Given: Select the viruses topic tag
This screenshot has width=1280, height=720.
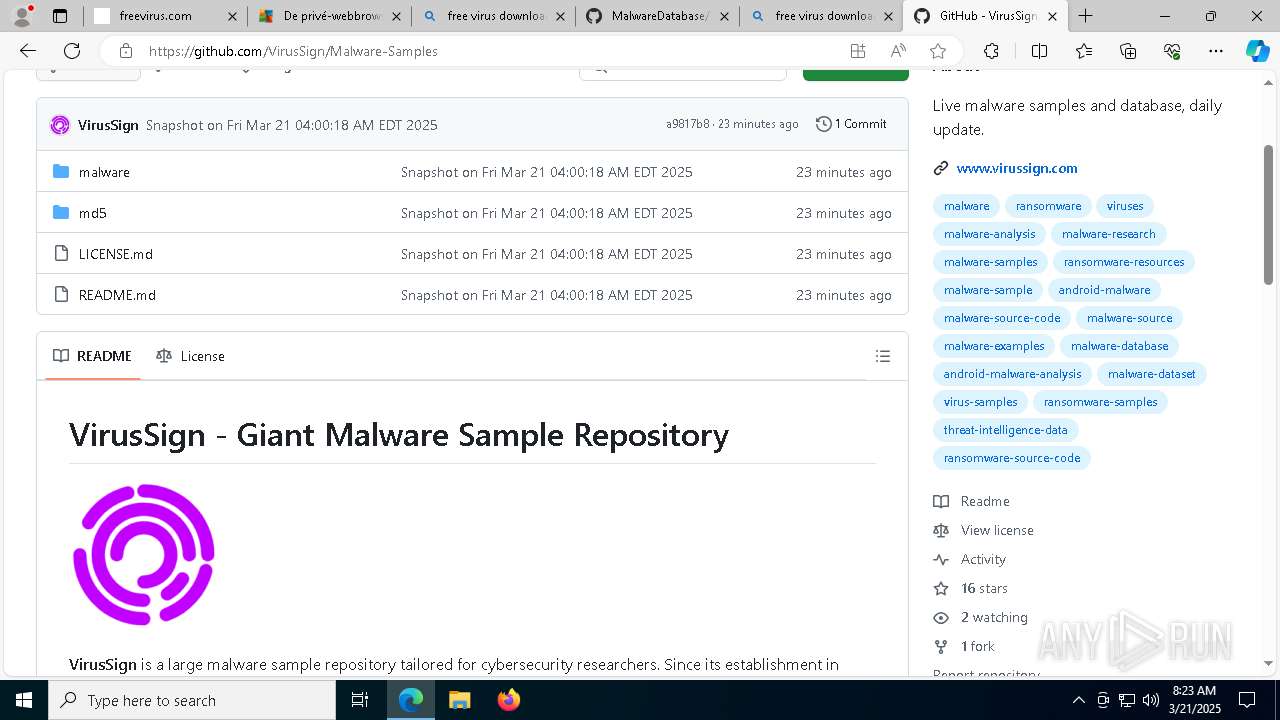Looking at the screenshot, I should coord(1125,206).
